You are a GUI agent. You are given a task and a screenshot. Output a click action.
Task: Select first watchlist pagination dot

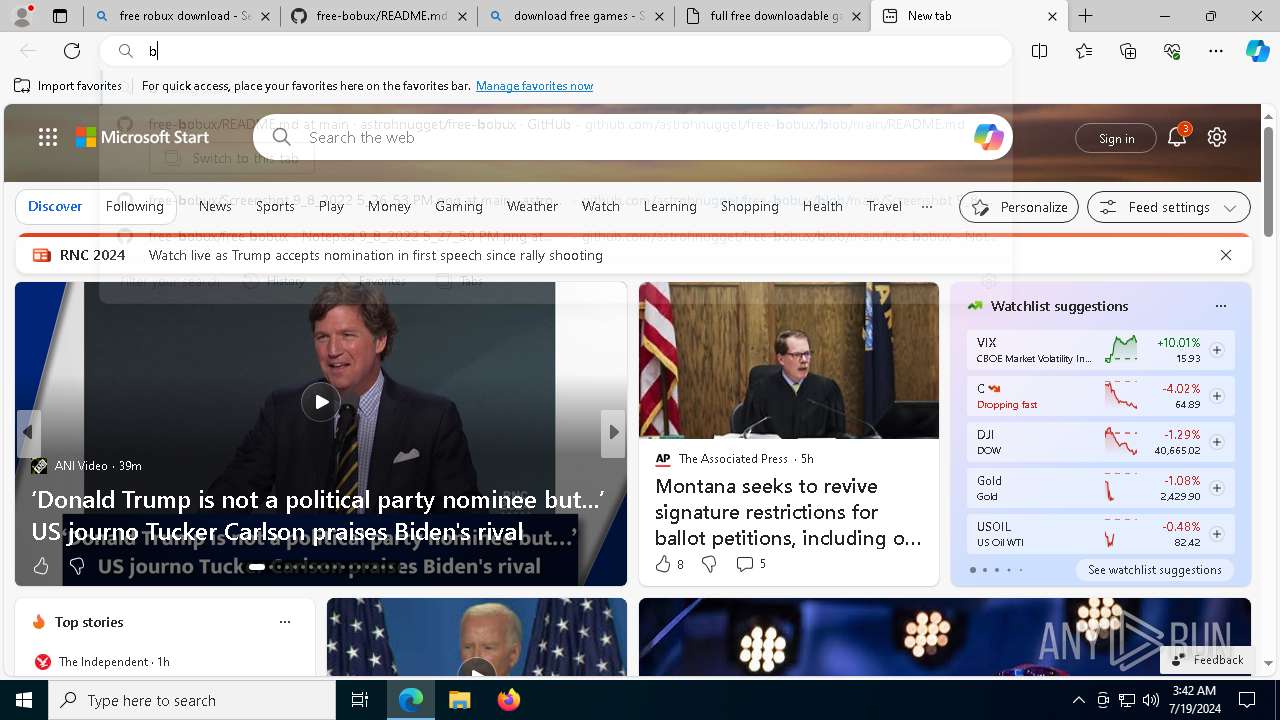pos(972,570)
